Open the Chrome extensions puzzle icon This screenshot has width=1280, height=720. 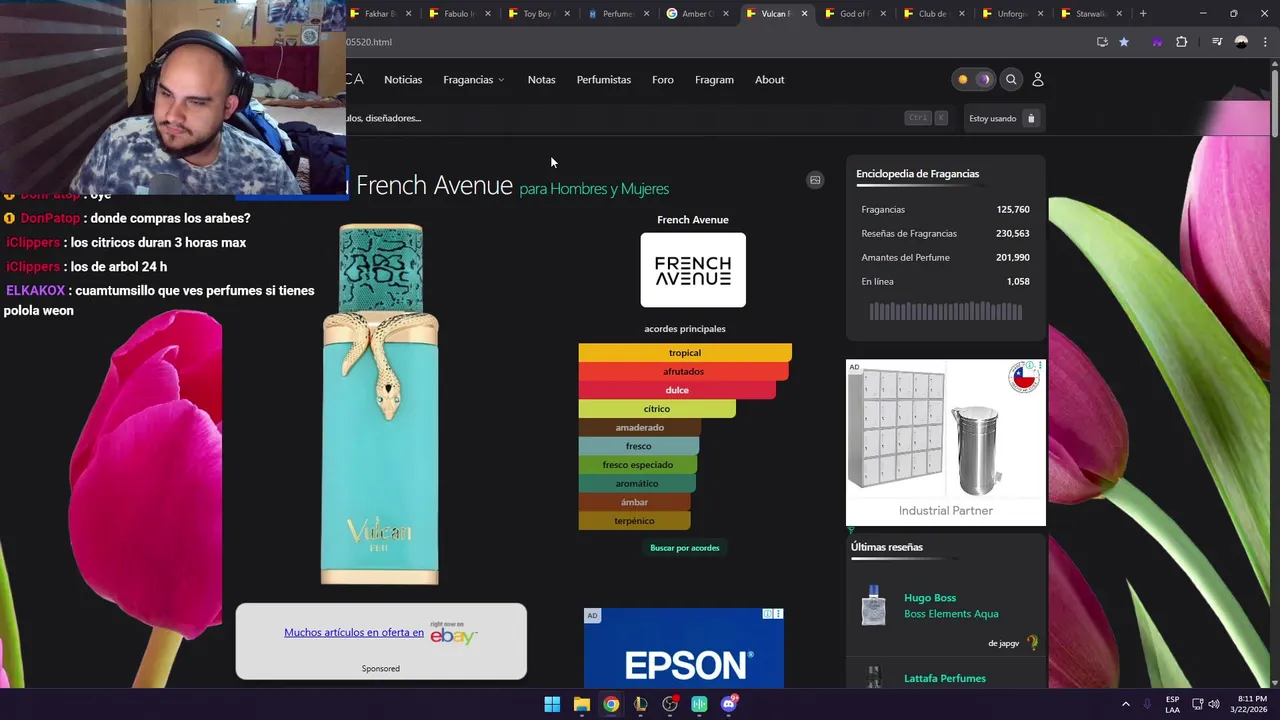click(x=1182, y=42)
